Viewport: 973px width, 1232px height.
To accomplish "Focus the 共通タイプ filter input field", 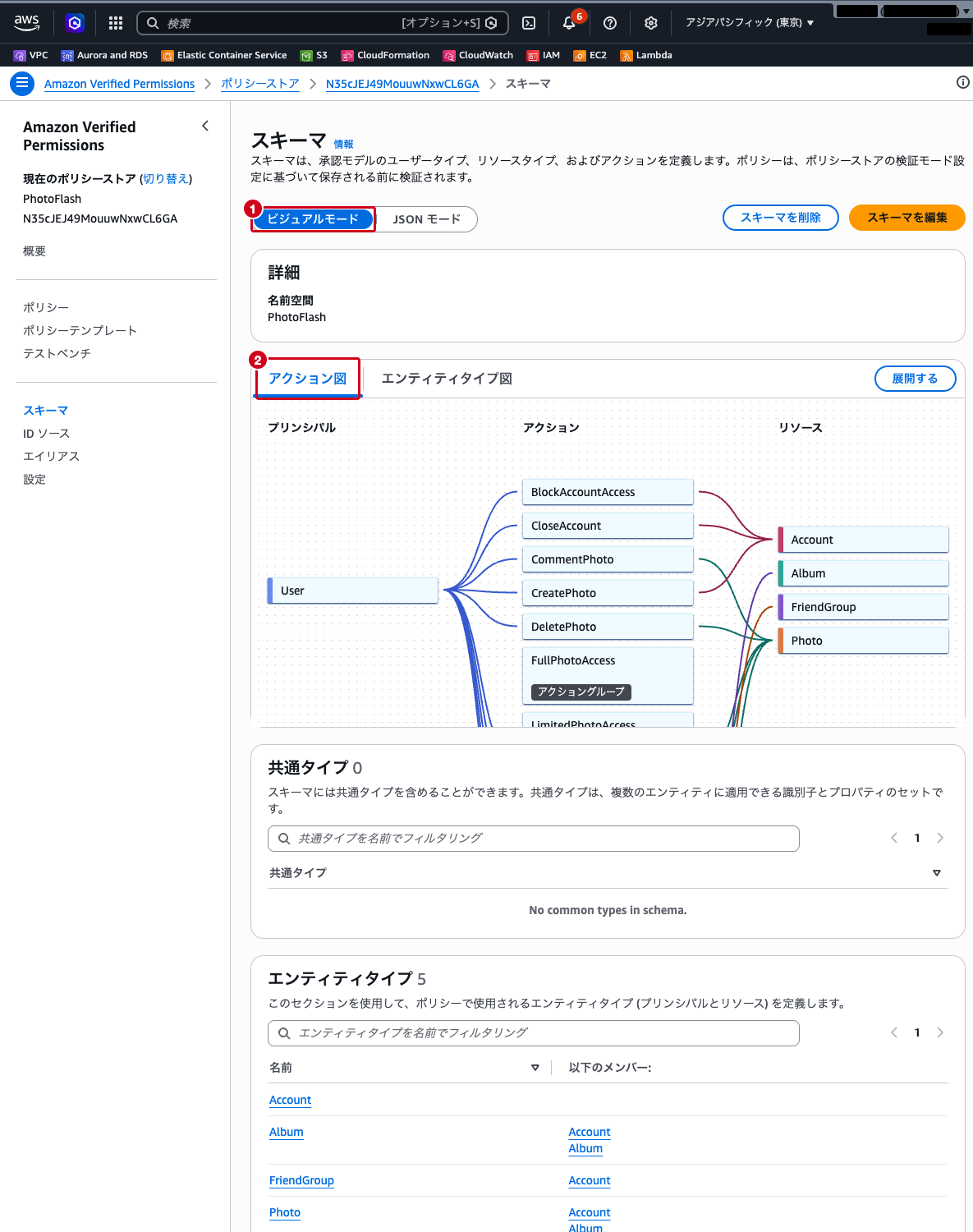I will pyautogui.click(x=534, y=839).
